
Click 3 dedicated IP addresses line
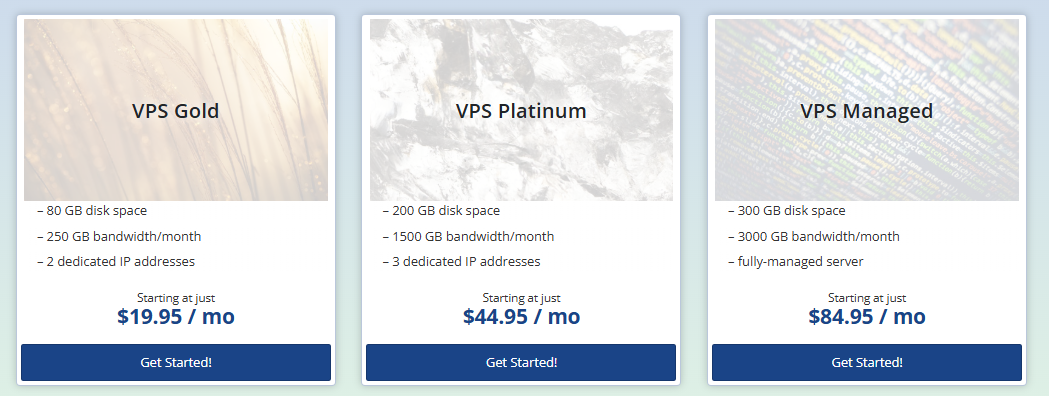click(462, 262)
